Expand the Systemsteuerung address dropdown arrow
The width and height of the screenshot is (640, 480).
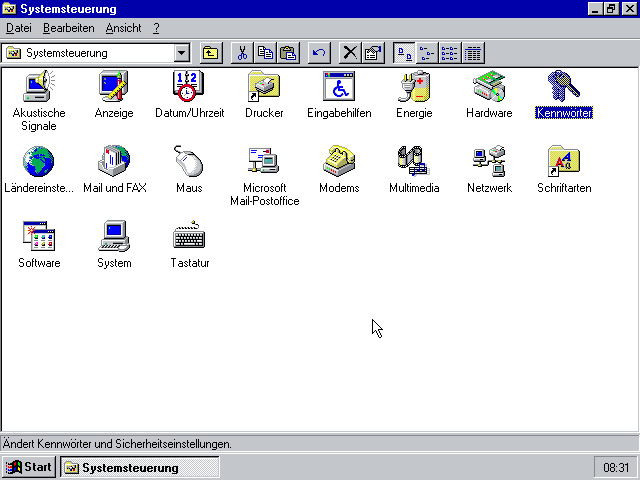click(182, 53)
